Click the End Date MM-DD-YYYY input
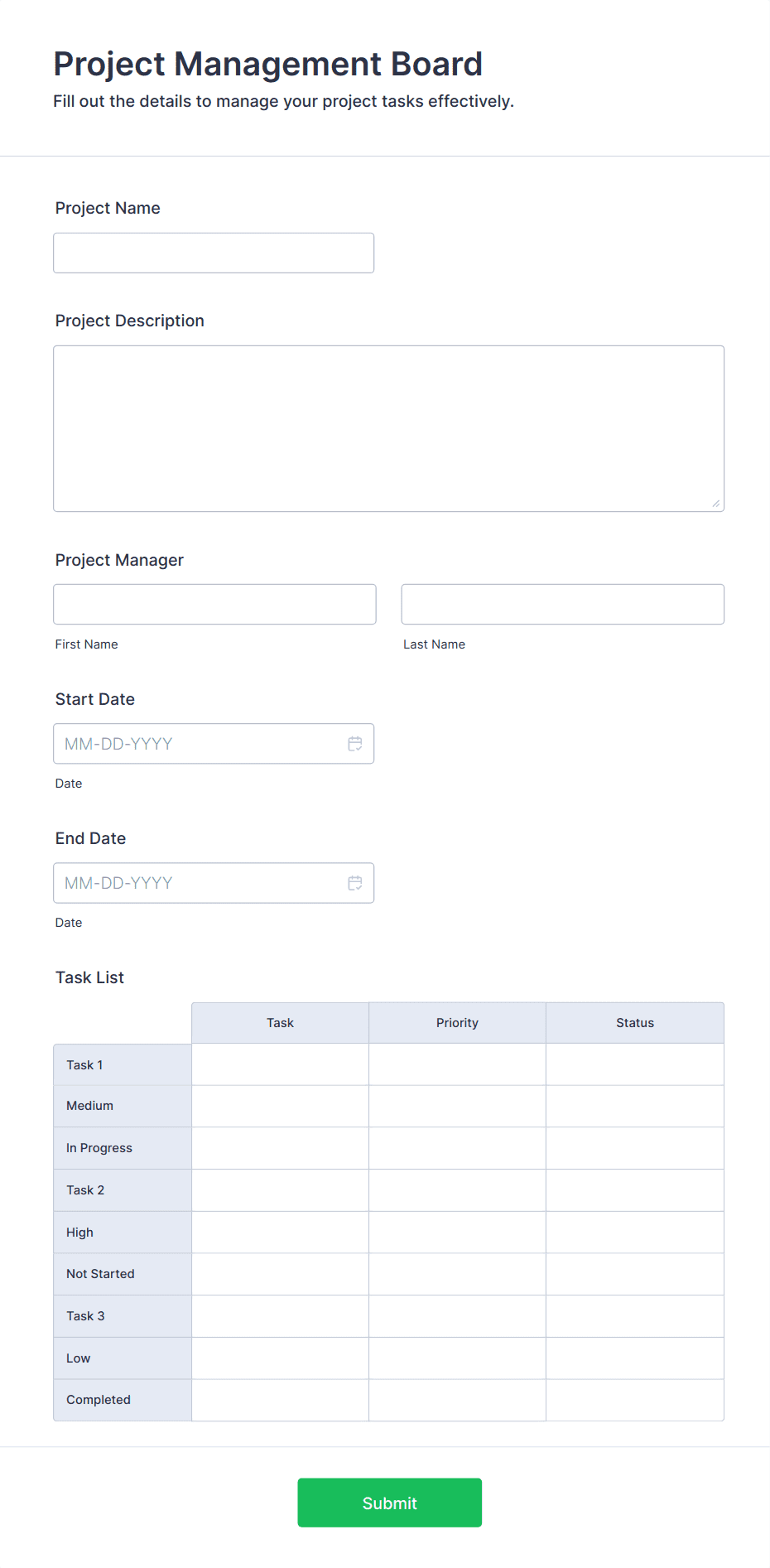Viewport: 770px width, 1568px height. tap(199, 883)
